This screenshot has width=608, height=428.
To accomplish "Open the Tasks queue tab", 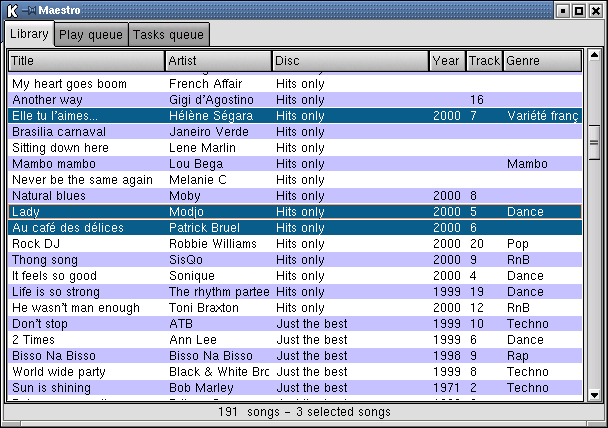I will (169, 35).
